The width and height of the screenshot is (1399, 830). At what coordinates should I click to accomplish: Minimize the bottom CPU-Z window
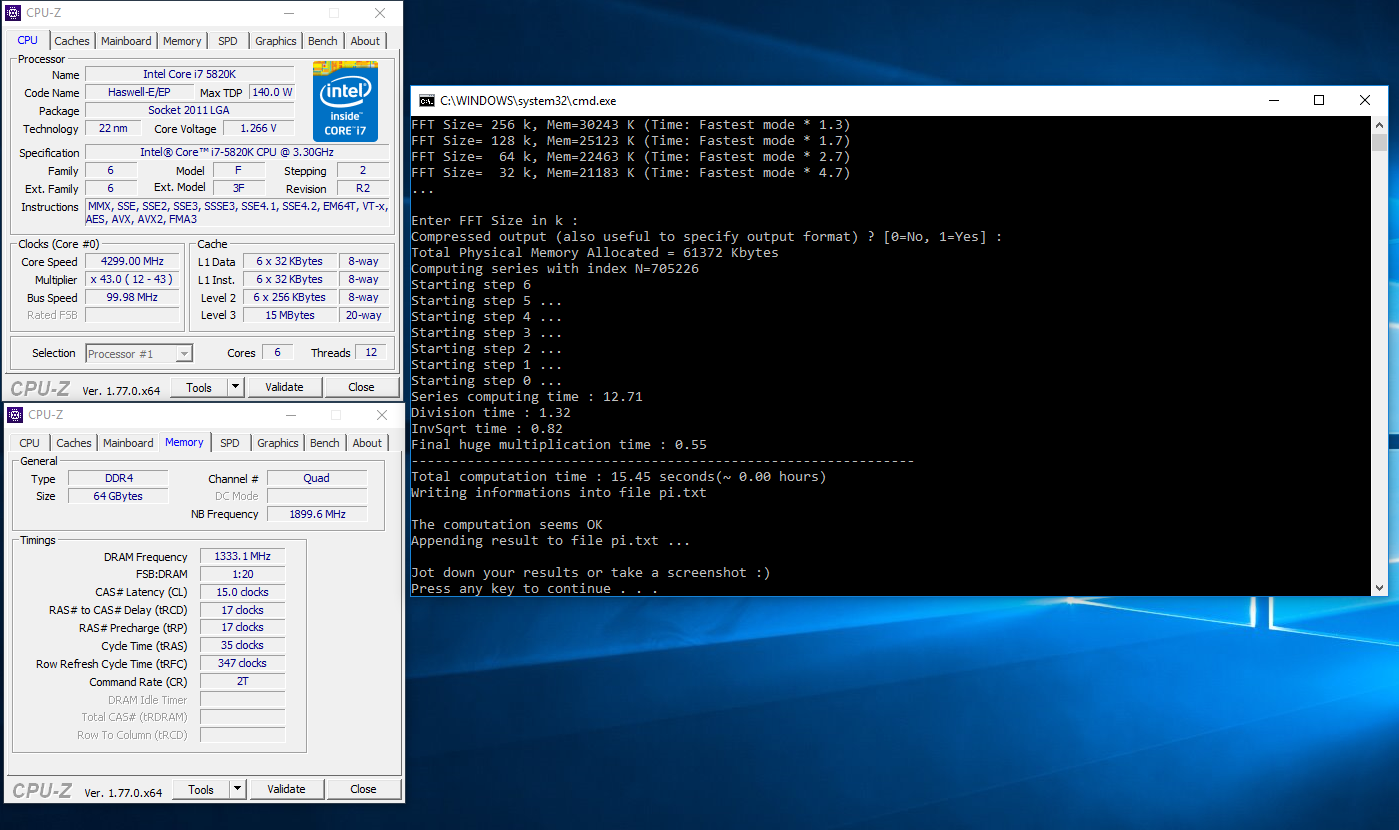(290, 415)
